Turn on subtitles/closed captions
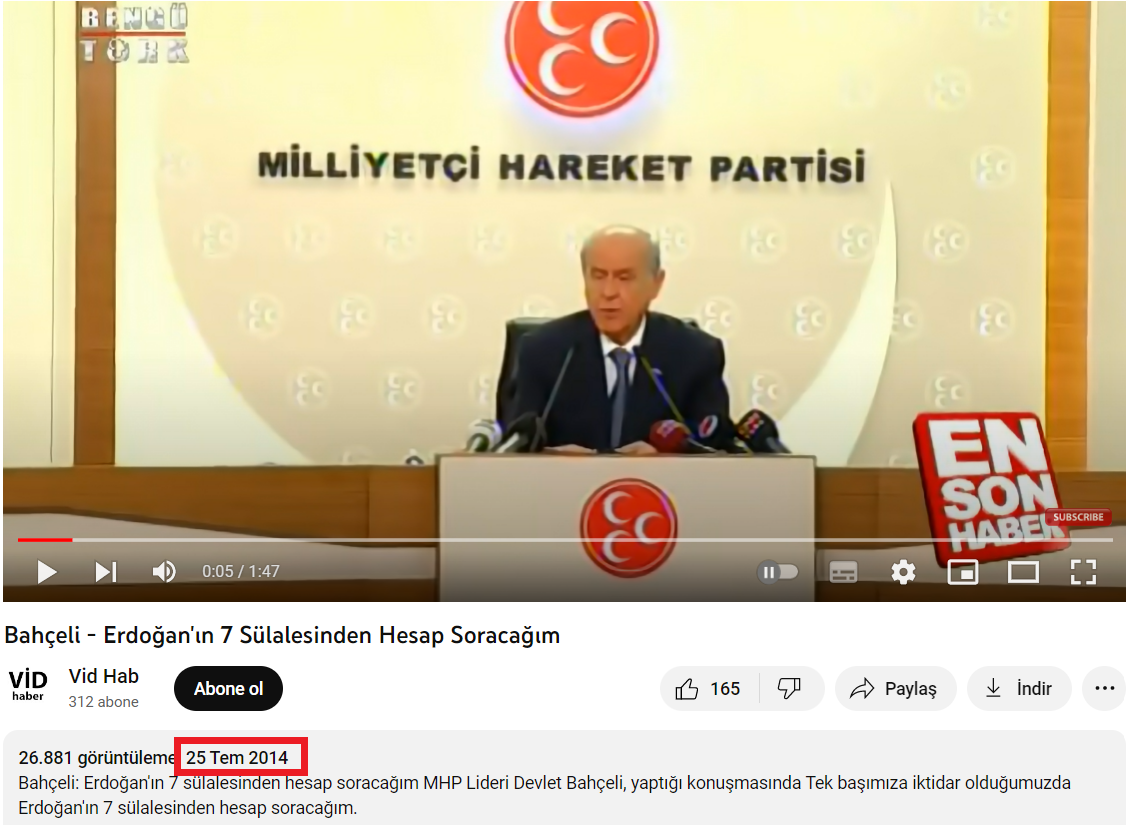The width and height of the screenshot is (1127, 825). pos(843,572)
